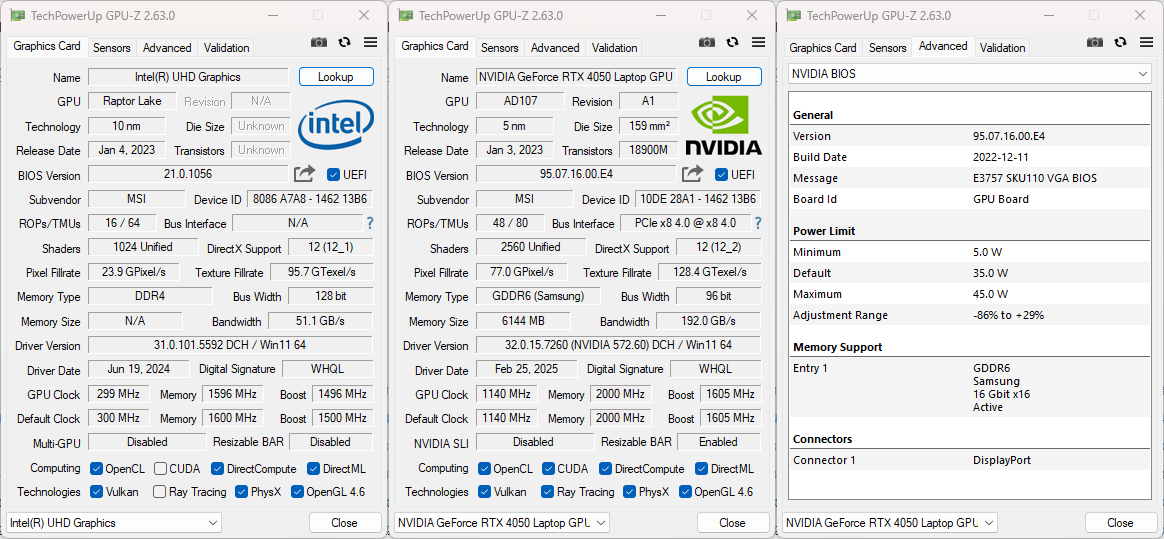This screenshot has height=539, width=1164.
Task: Open Sensors tab in right window
Action: pyautogui.click(x=888, y=48)
